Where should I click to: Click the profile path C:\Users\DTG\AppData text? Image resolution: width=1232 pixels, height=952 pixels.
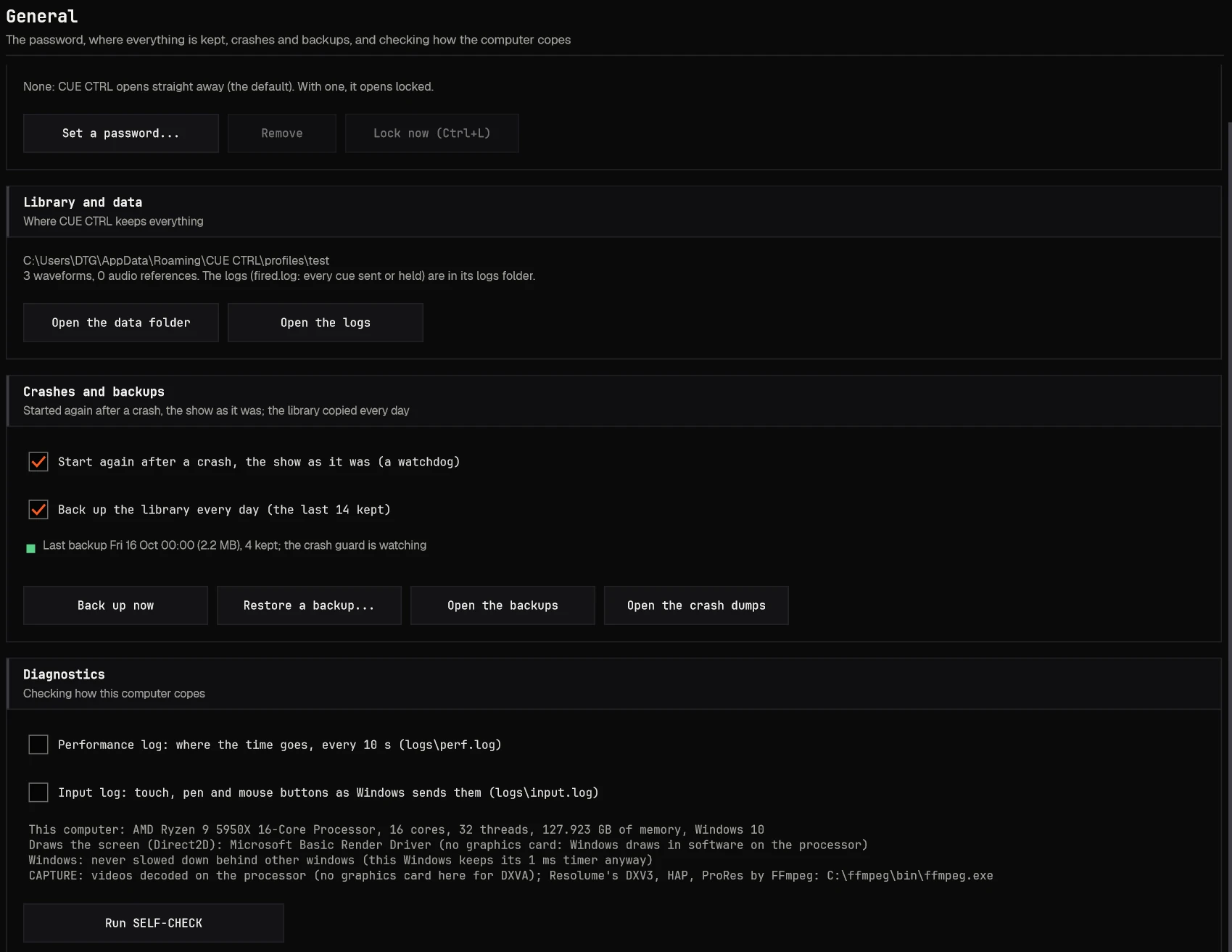pyautogui.click(x=176, y=260)
